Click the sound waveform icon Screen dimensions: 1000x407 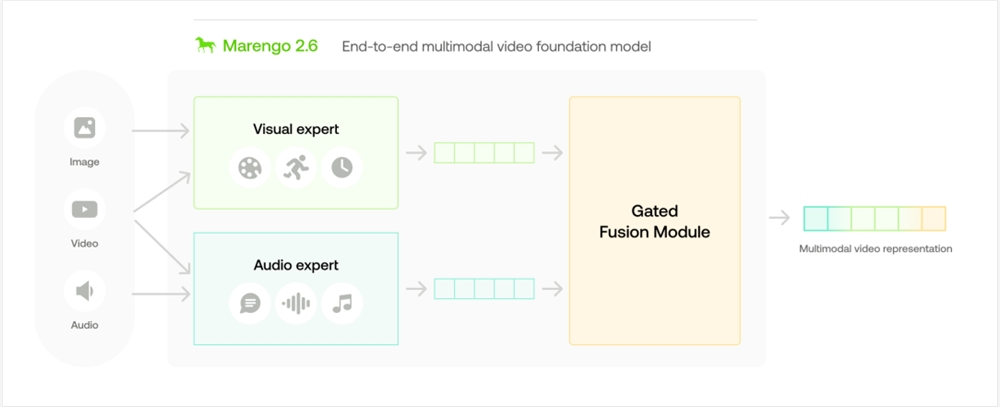coord(296,303)
